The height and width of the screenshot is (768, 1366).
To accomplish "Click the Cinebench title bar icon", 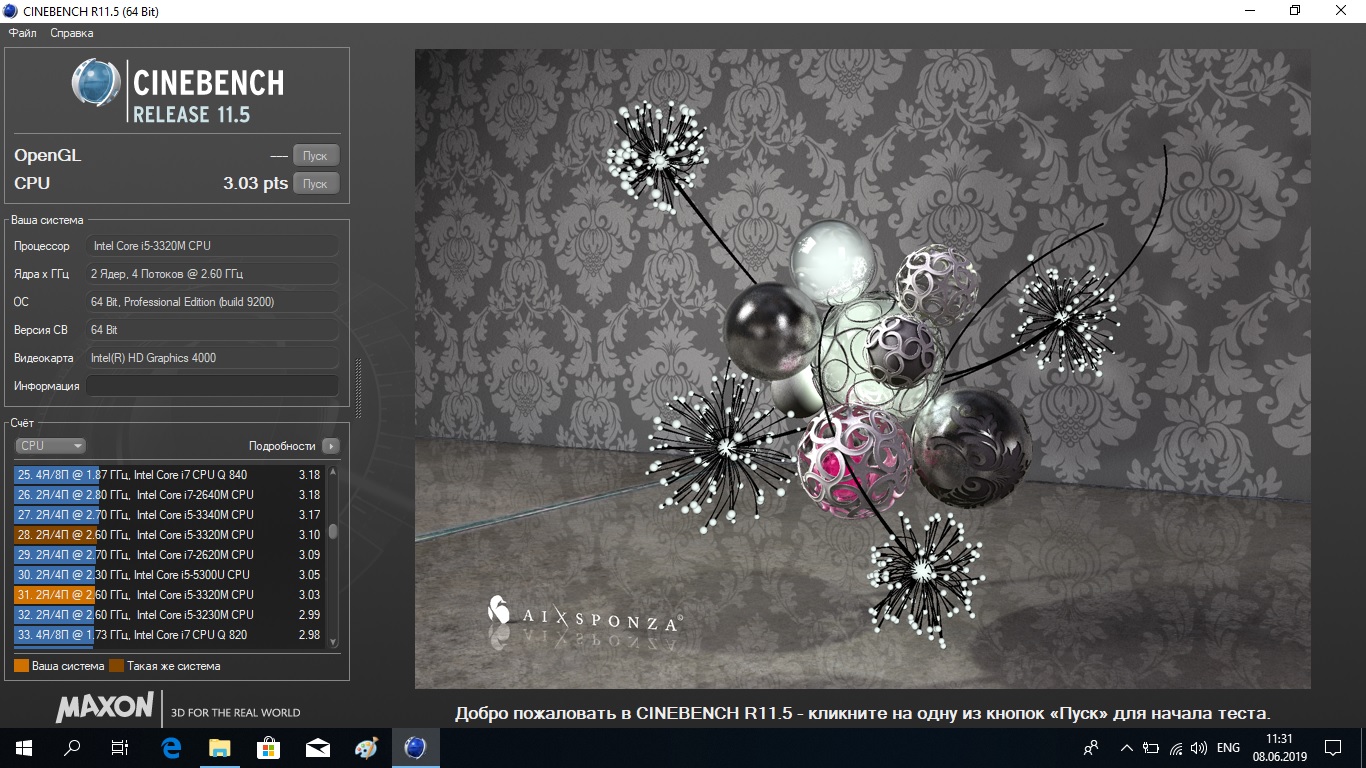I will click(x=12, y=11).
